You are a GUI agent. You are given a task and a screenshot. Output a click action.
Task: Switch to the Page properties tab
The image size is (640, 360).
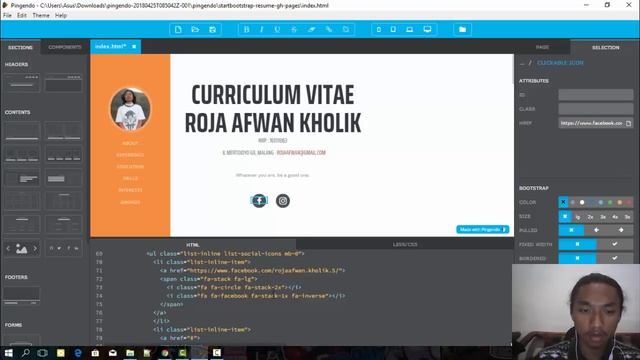coord(542,47)
